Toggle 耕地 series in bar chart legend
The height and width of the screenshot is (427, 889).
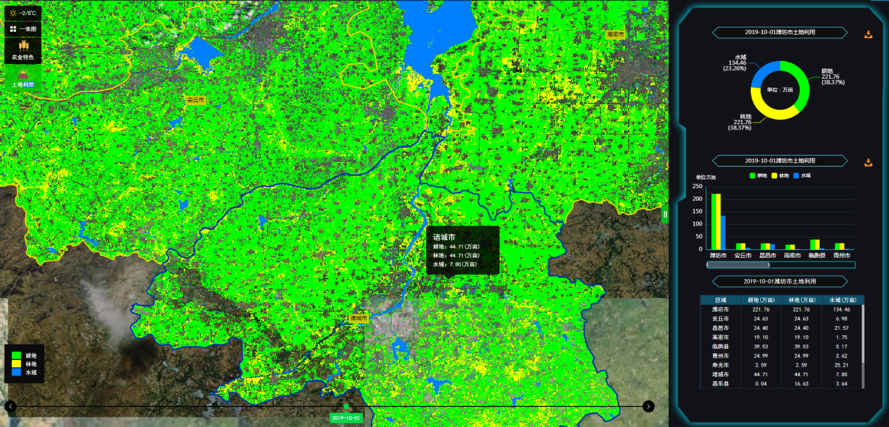coord(757,175)
